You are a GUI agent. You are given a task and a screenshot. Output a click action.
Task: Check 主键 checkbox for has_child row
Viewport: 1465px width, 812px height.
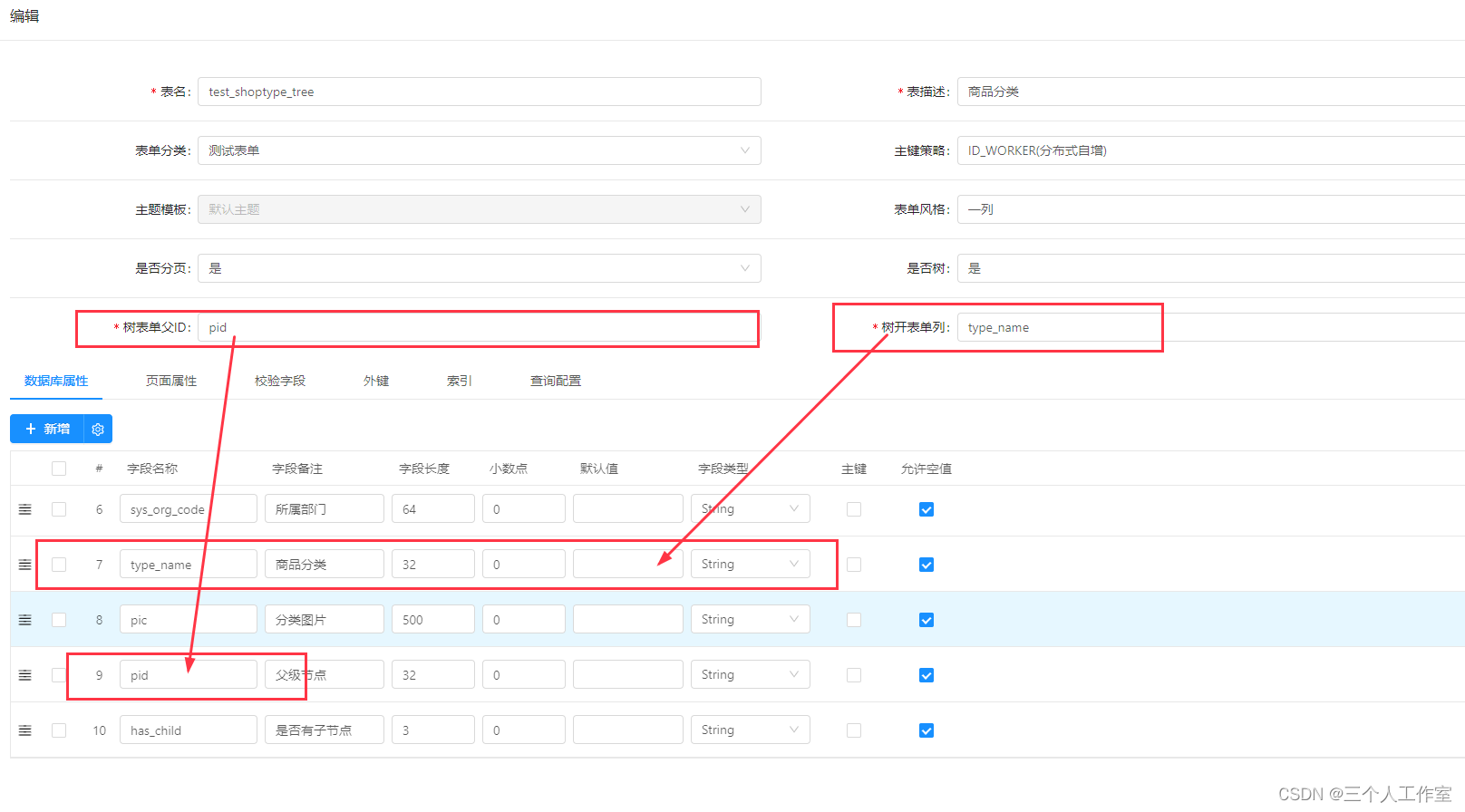854,730
